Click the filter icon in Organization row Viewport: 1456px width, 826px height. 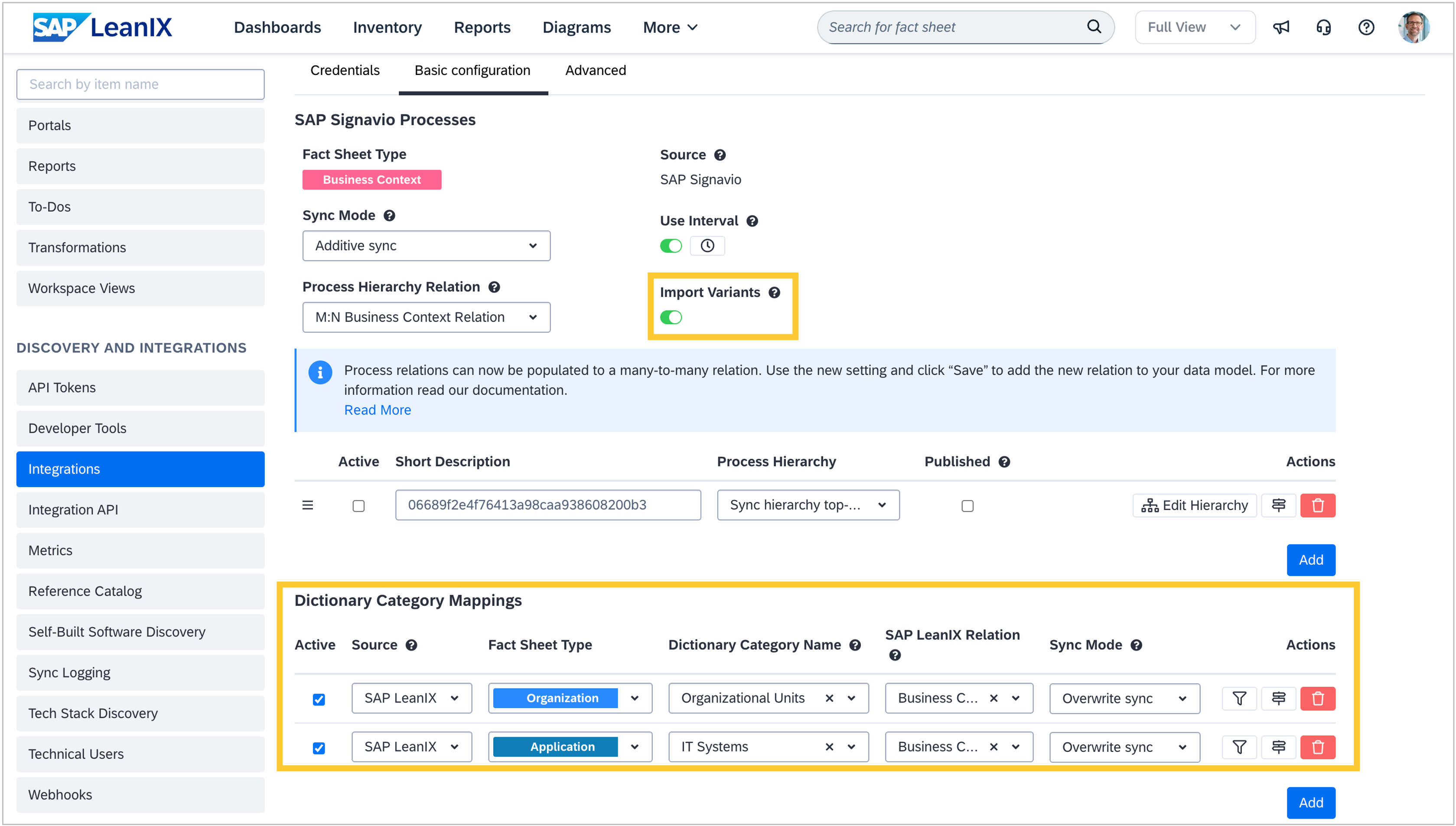click(1239, 698)
